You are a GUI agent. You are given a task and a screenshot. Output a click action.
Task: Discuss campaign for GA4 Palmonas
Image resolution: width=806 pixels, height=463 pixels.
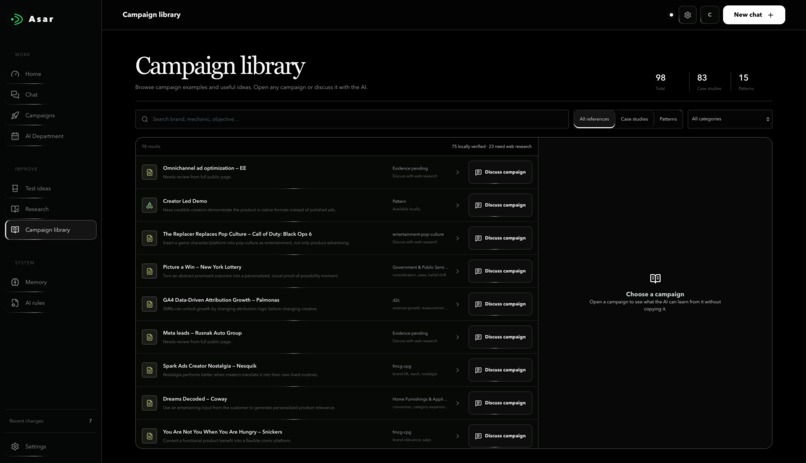coord(500,304)
